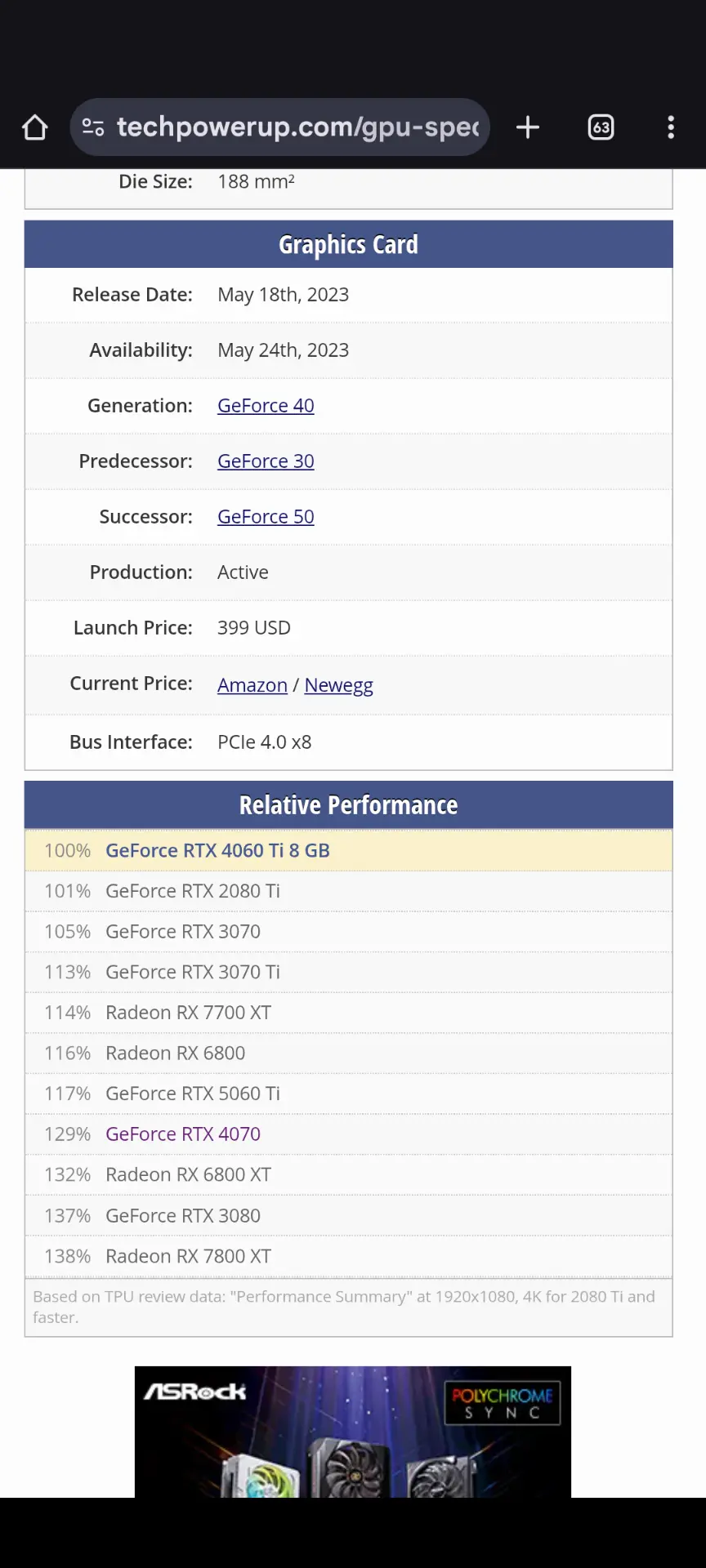Image resolution: width=706 pixels, height=1568 pixels.
Task: Click the 114% performance value
Action: click(67, 1013)
